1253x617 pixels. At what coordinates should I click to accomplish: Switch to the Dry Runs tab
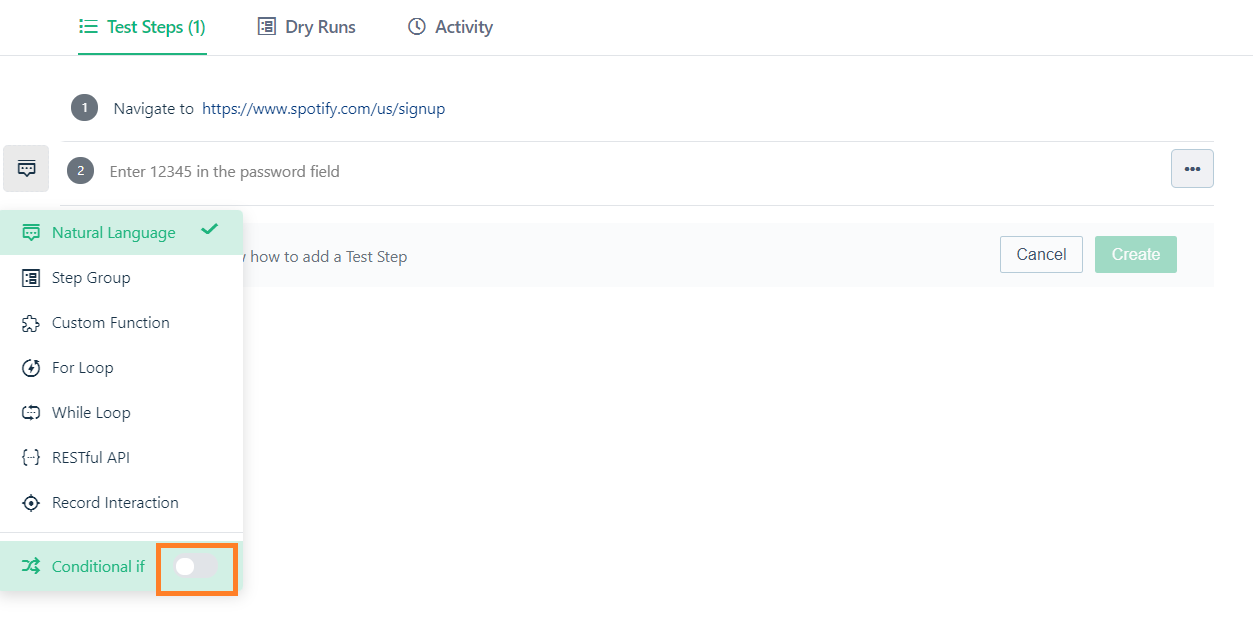[307, 27]
